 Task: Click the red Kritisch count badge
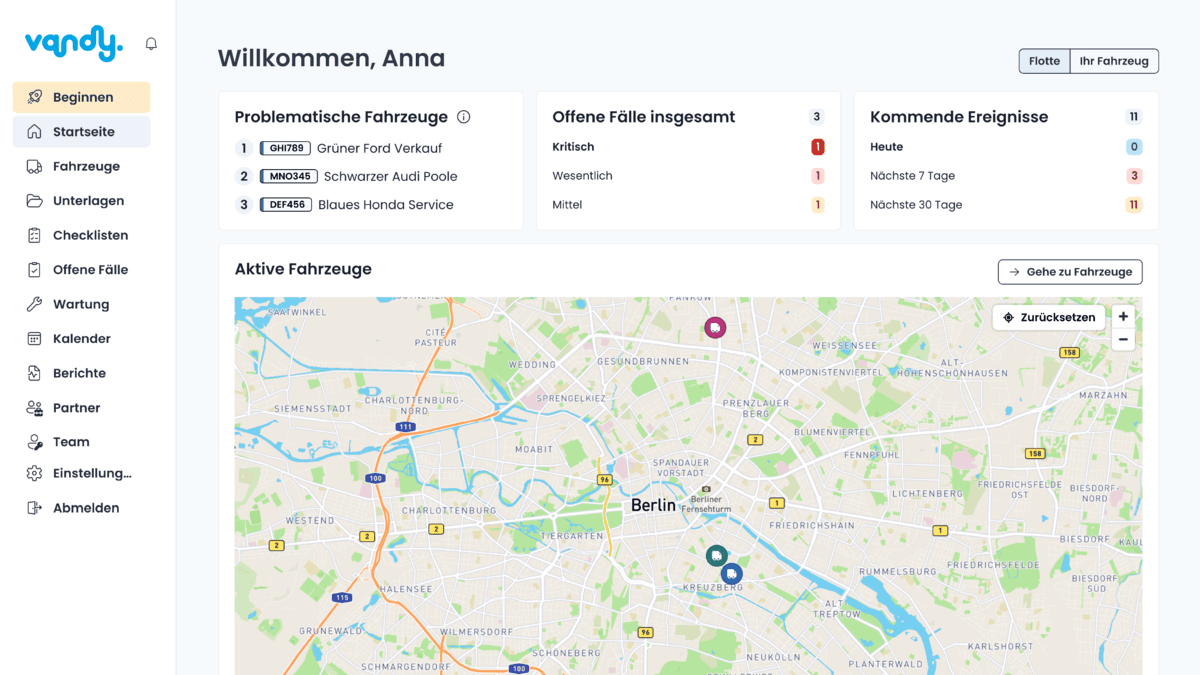click(817, 147)
